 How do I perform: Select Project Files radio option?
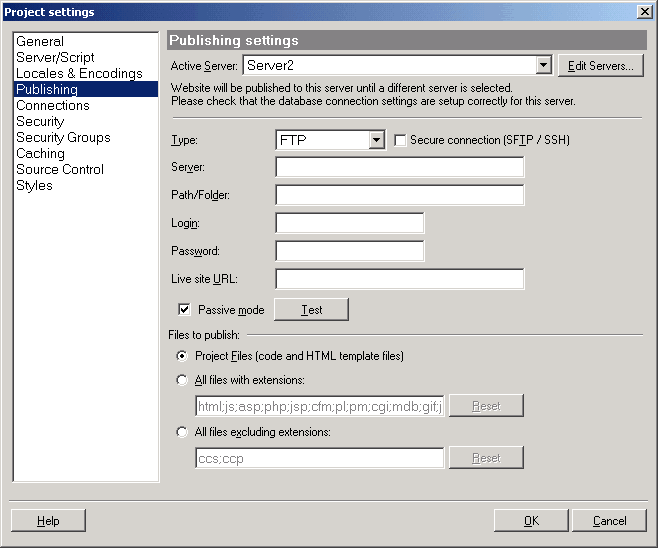click(x=181, y=356)
